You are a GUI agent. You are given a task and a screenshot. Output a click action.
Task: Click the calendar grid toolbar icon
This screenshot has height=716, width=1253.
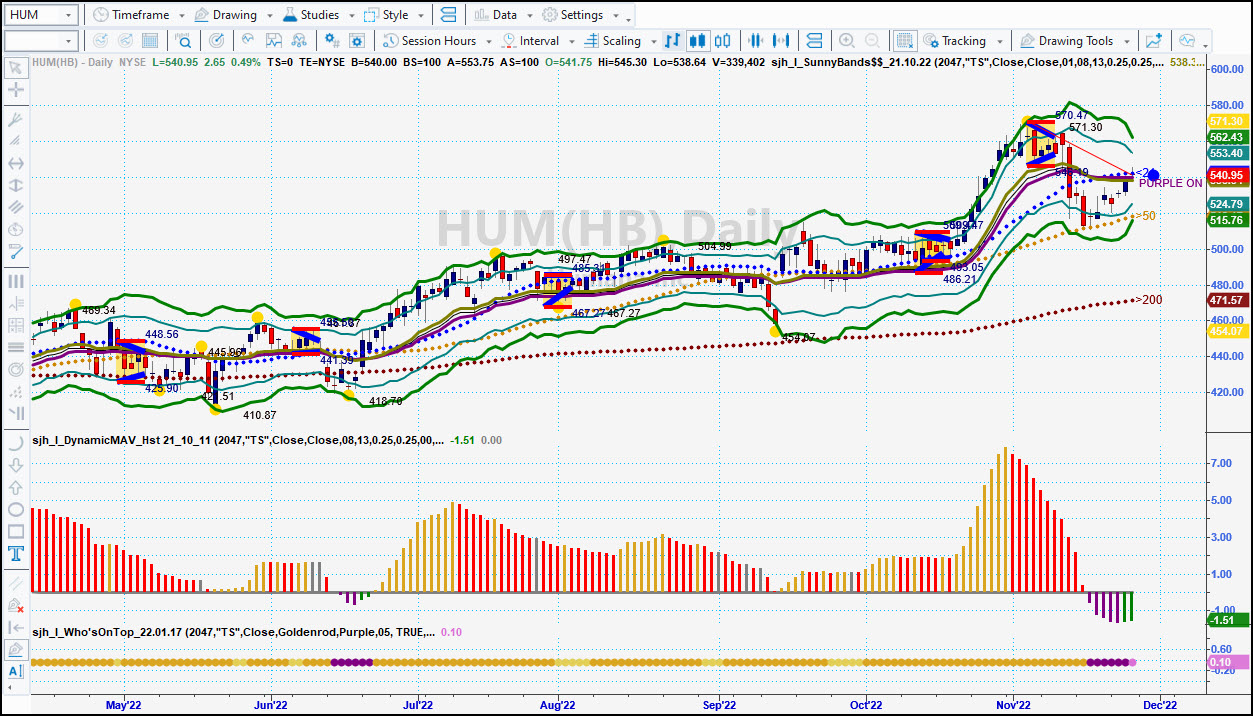150,41
